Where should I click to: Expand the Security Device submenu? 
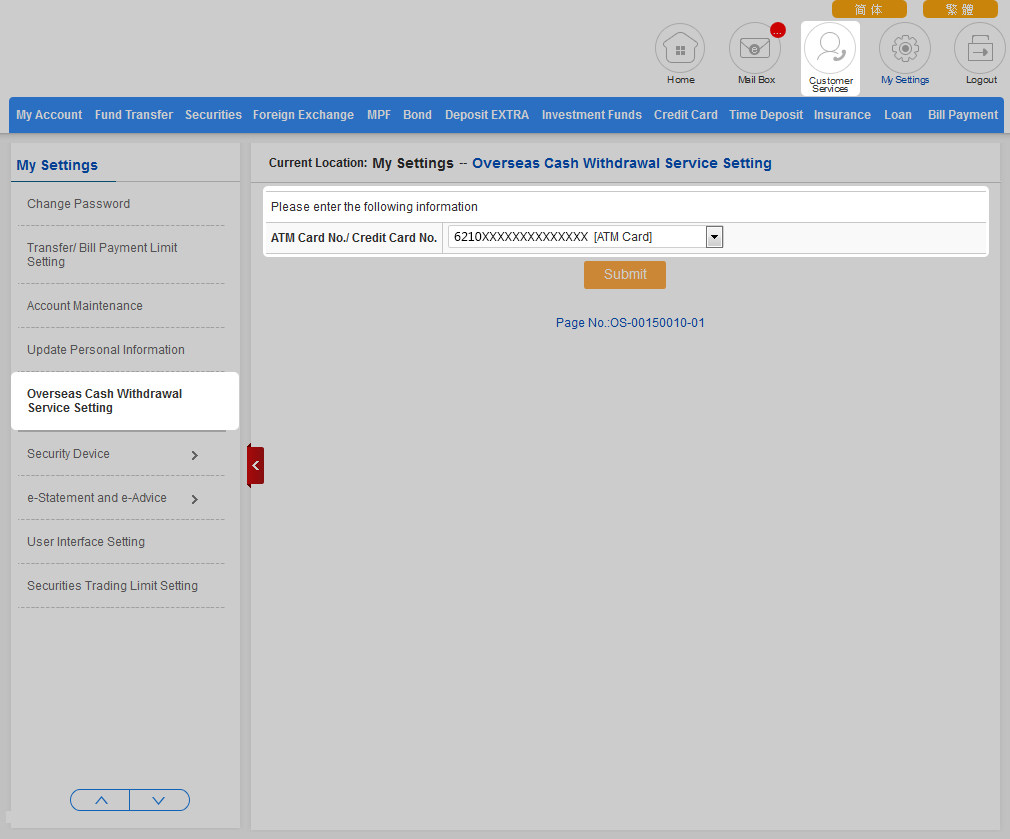[x=194, y=455]
